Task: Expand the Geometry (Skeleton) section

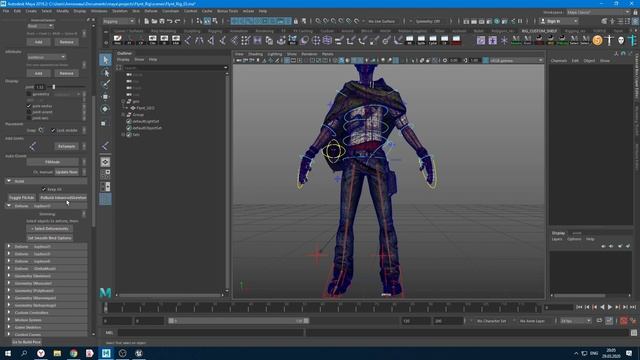Action: 9,276
